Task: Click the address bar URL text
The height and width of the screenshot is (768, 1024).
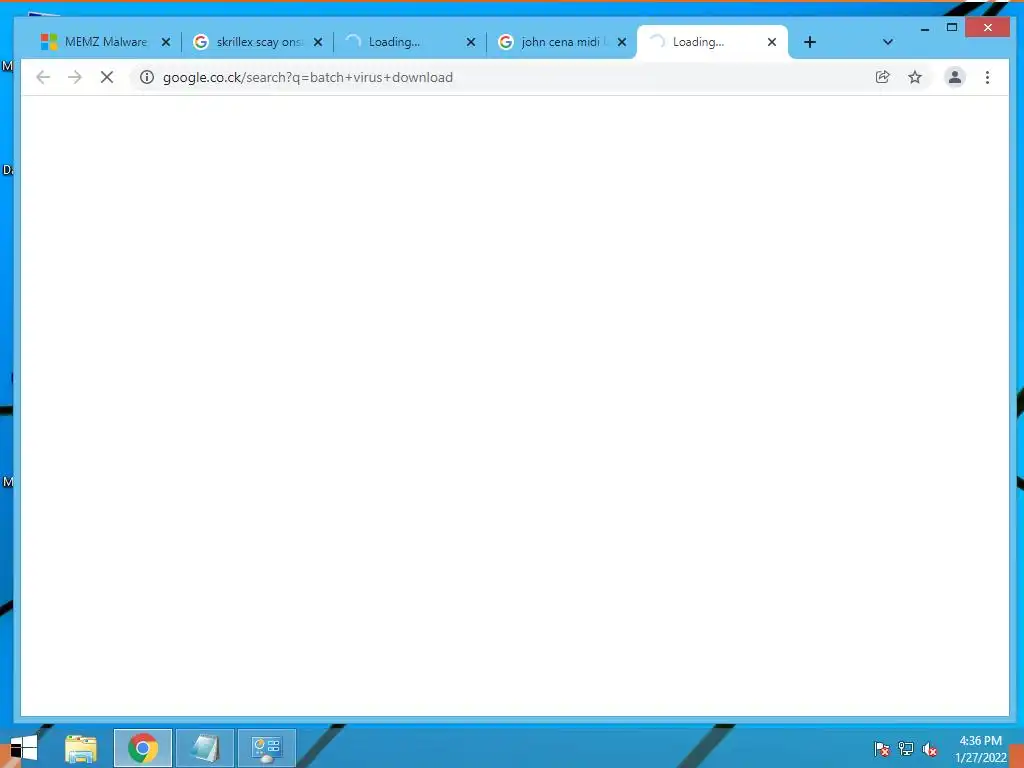Action: (308, 77)
